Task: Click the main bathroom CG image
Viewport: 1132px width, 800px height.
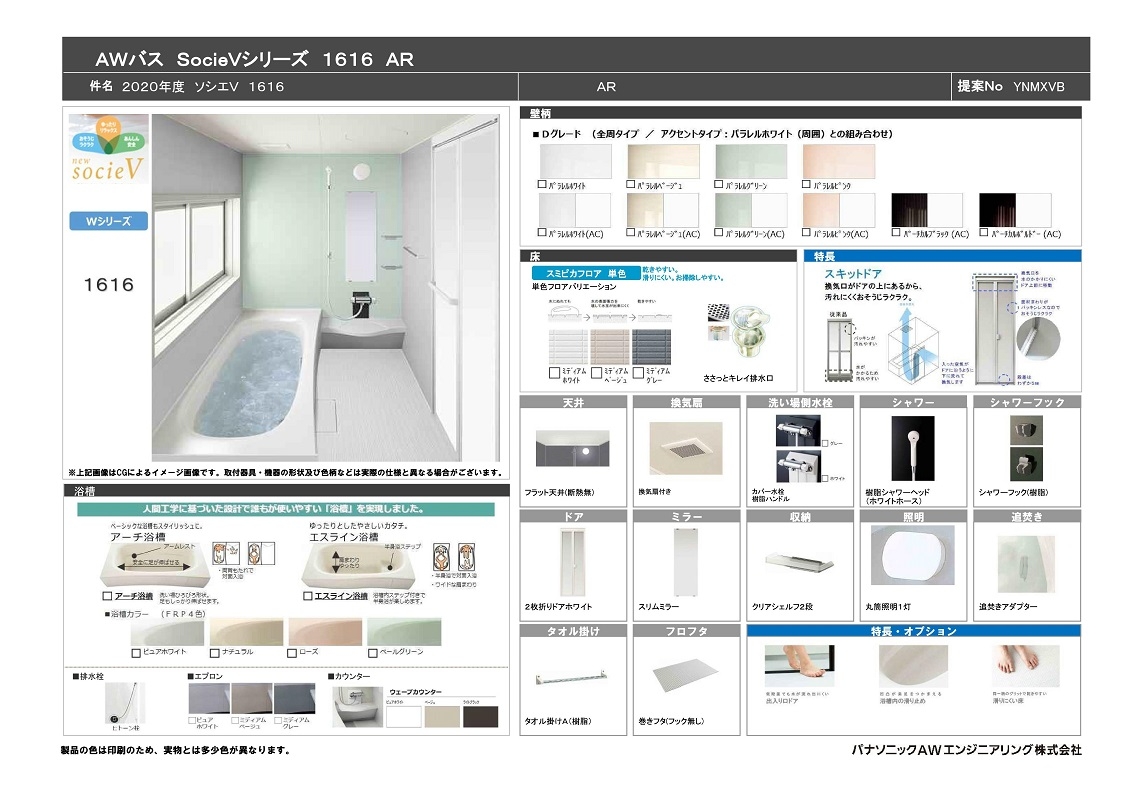Action: tap(326, 287)
